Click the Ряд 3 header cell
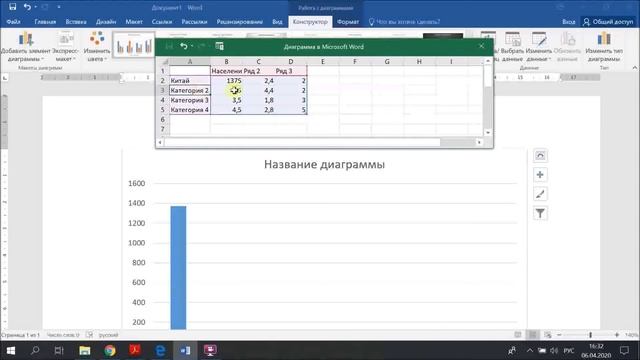This screenshot has height=360, width=640. pos(291,71)
